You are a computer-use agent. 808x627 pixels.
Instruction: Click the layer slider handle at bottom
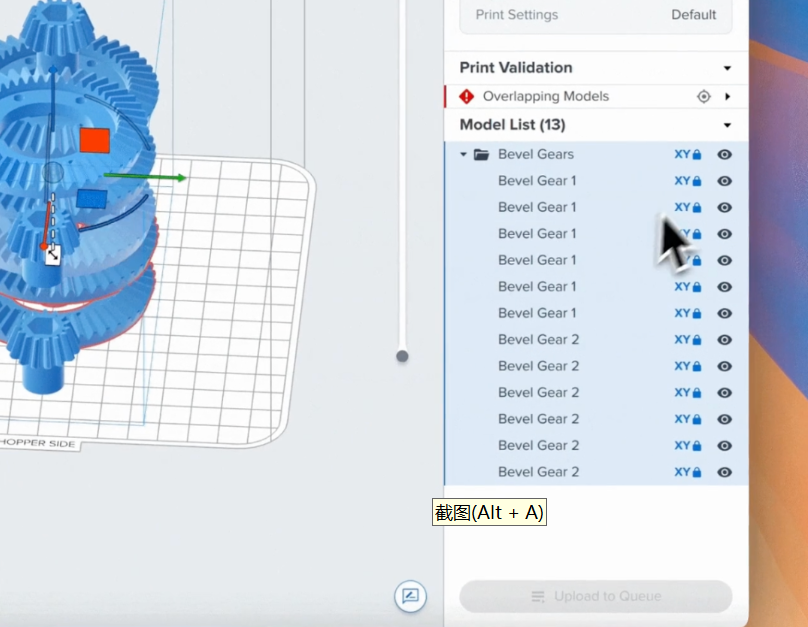coord(402,355)
